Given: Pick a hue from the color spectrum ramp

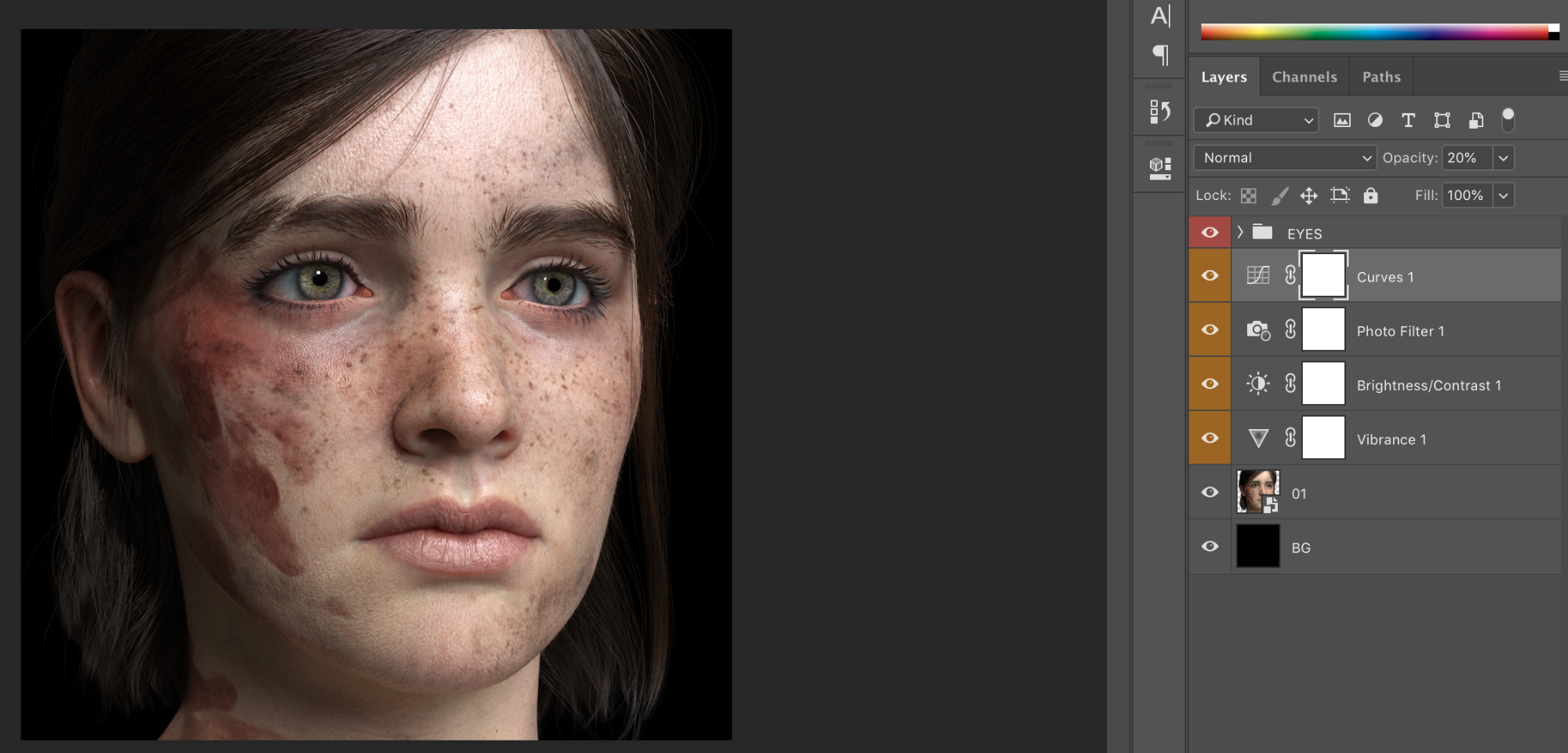Looking at the screenshot, I should tap(1374, 31).
